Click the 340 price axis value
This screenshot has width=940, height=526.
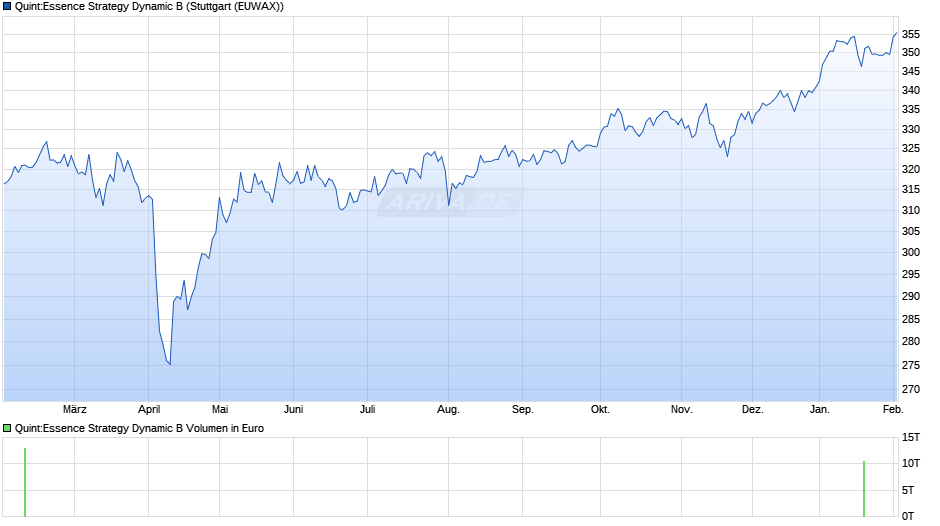click(911, 90)
